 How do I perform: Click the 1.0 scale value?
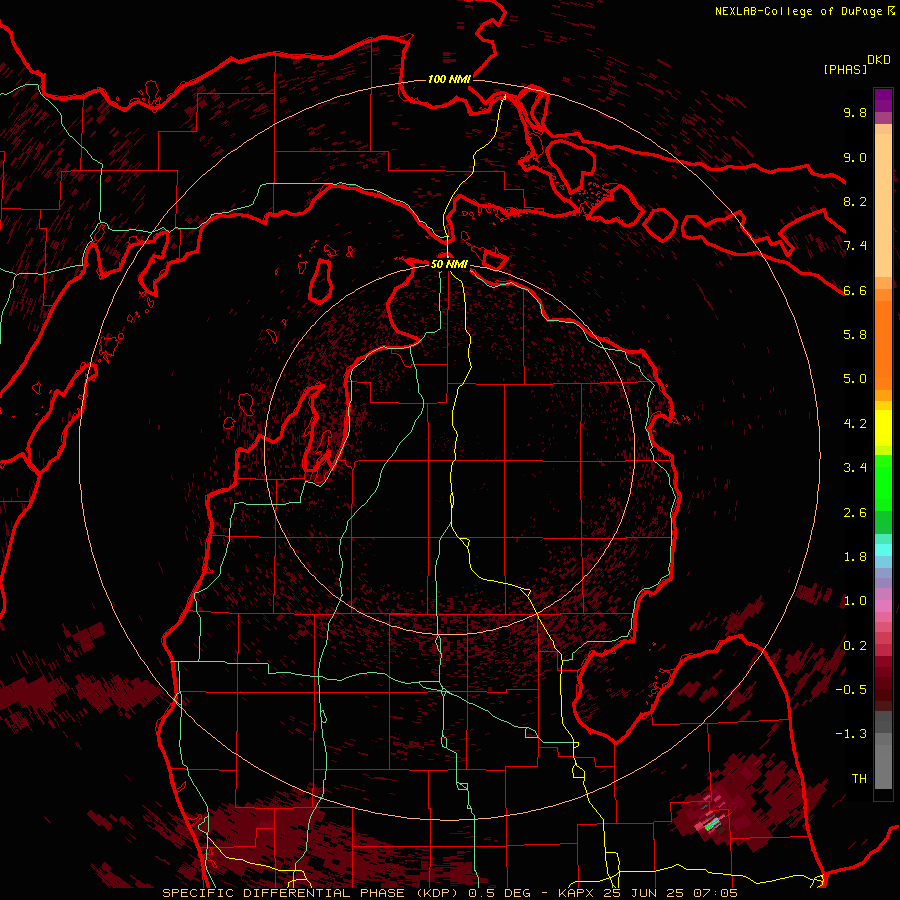(x=855, y=601)
